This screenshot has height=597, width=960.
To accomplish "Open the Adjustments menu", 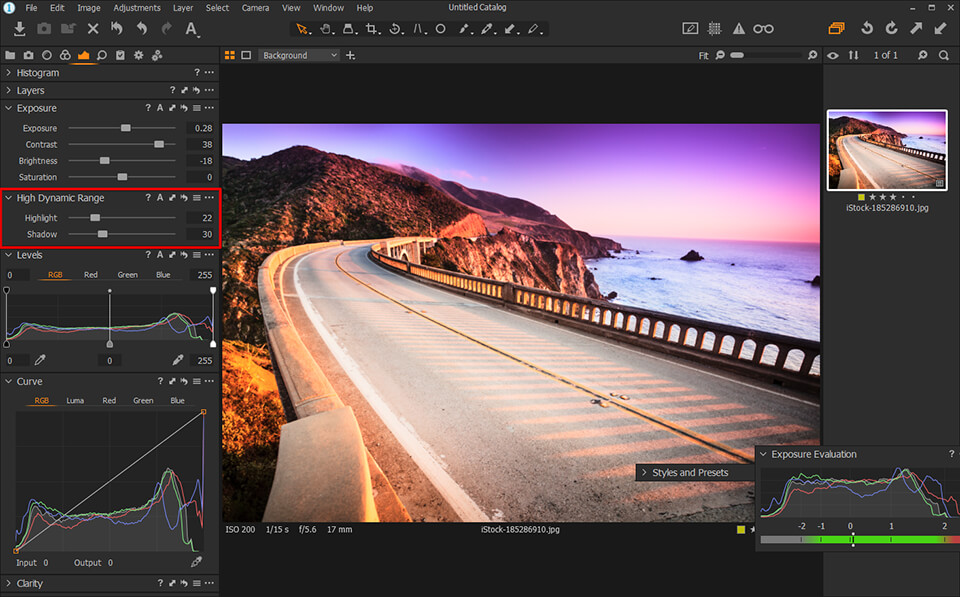I will pos(137,7).
